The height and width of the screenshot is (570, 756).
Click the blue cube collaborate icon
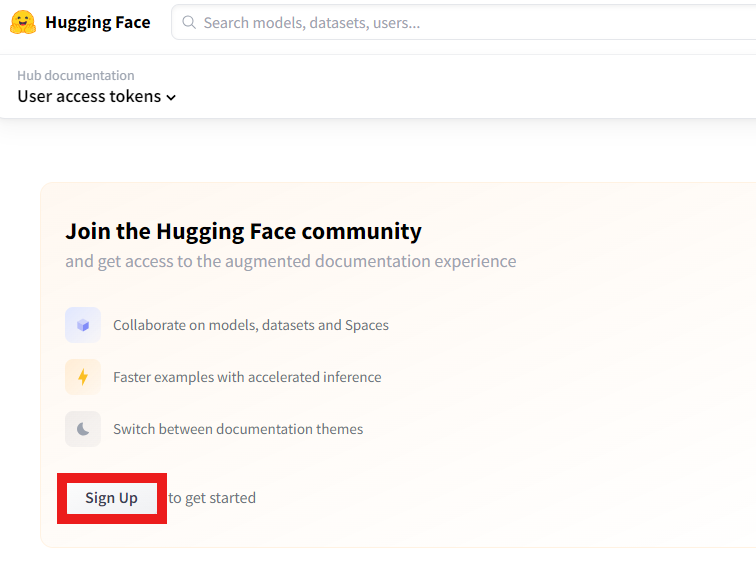(x=83, y=325)
